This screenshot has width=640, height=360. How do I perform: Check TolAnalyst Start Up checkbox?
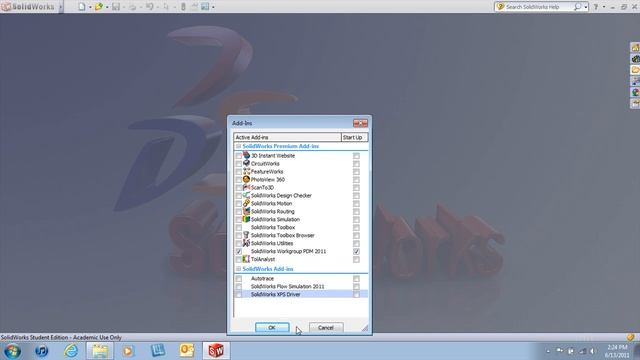click(356, 259)
